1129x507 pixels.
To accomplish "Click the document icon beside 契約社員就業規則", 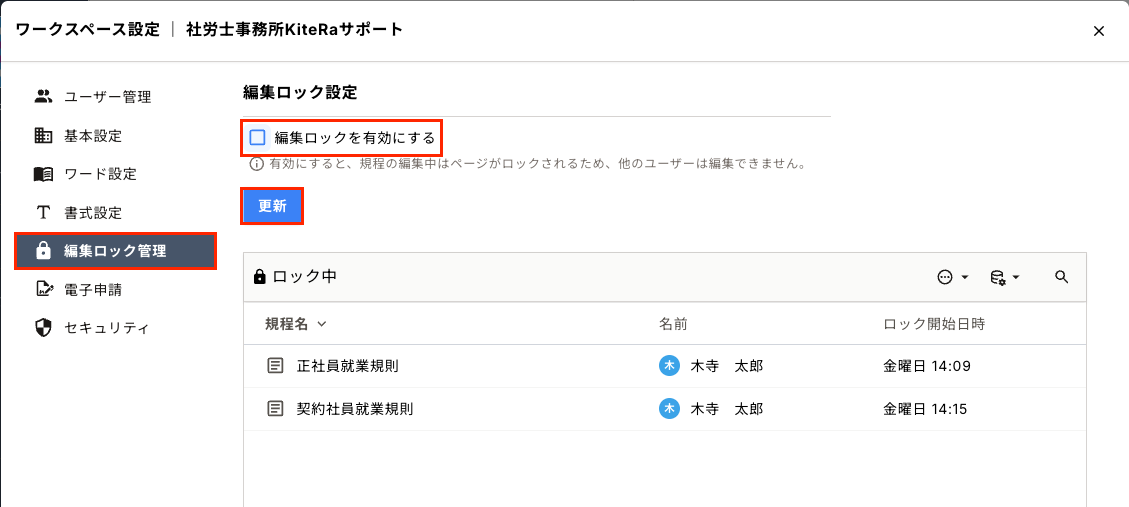I will pos(275,409).
